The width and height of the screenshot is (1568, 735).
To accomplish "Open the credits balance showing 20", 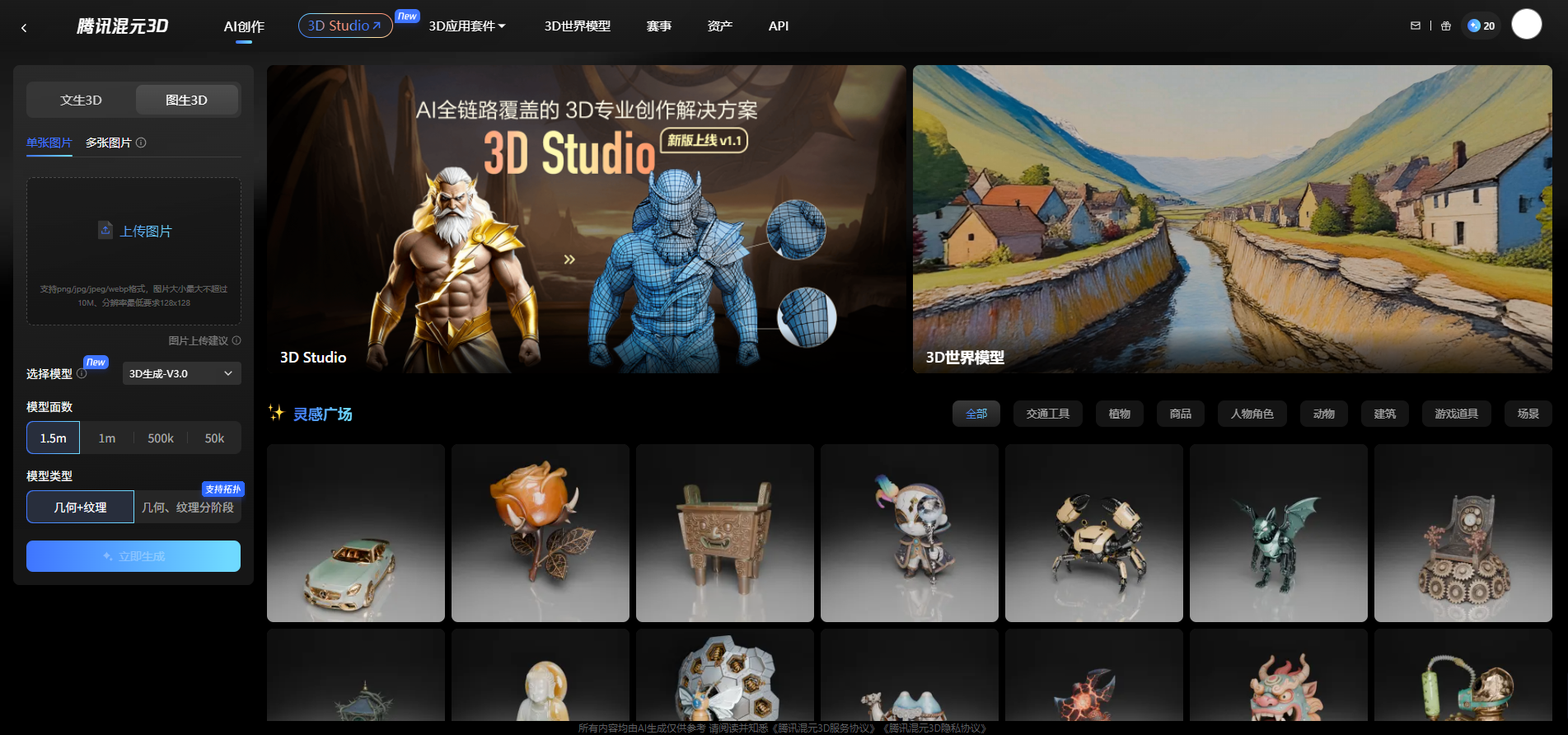I will pyautogui.click(x=1481, y=26).
